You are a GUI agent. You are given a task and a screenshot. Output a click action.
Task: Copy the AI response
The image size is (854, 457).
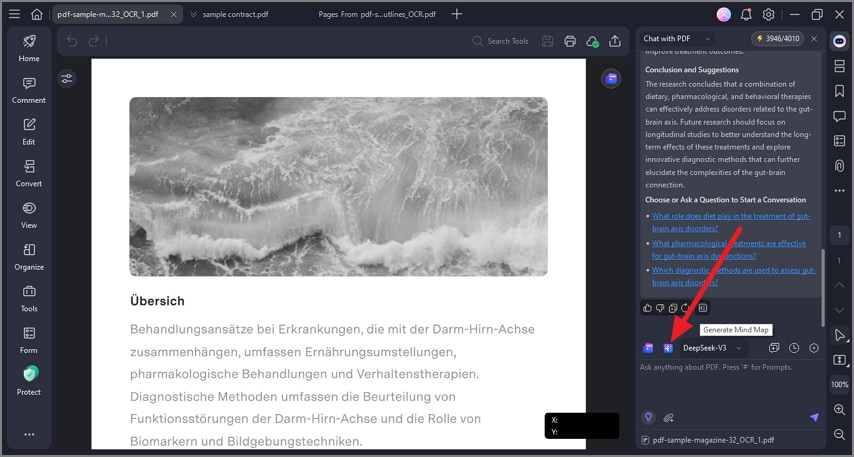point(673,308)
